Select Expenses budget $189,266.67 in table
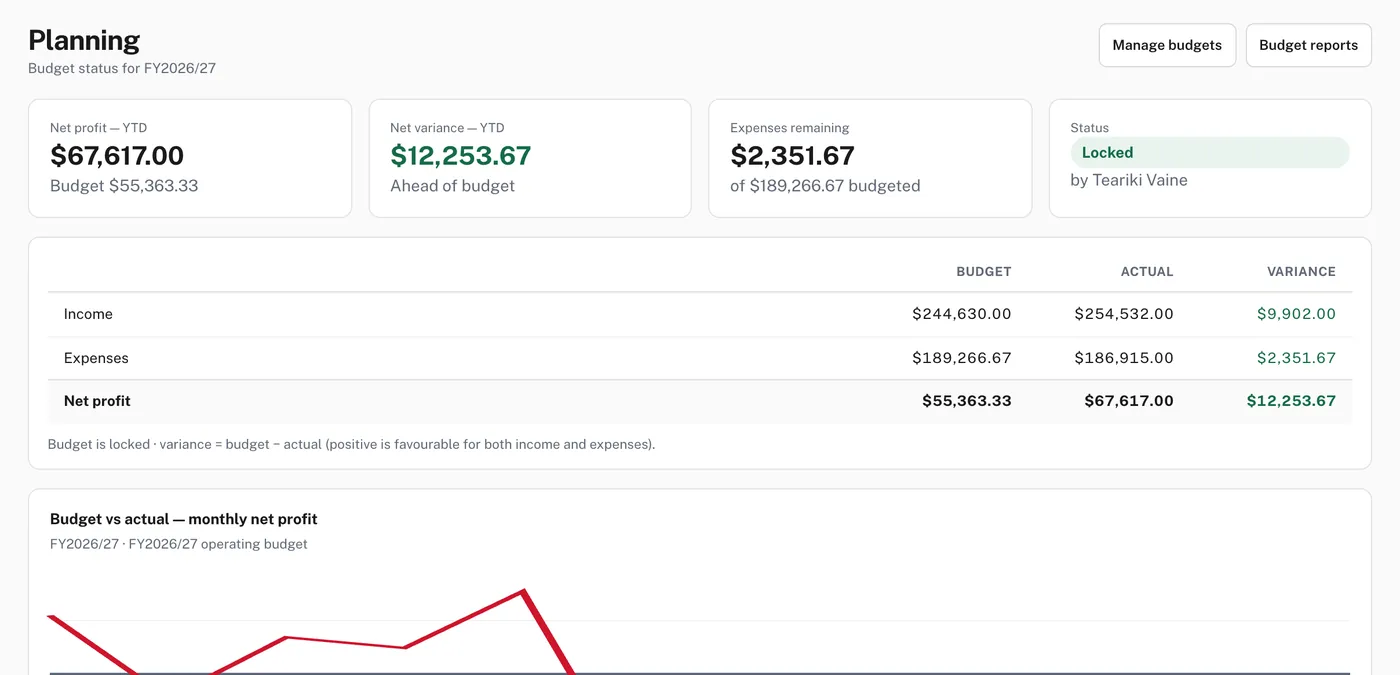 [x=961, y=358]
